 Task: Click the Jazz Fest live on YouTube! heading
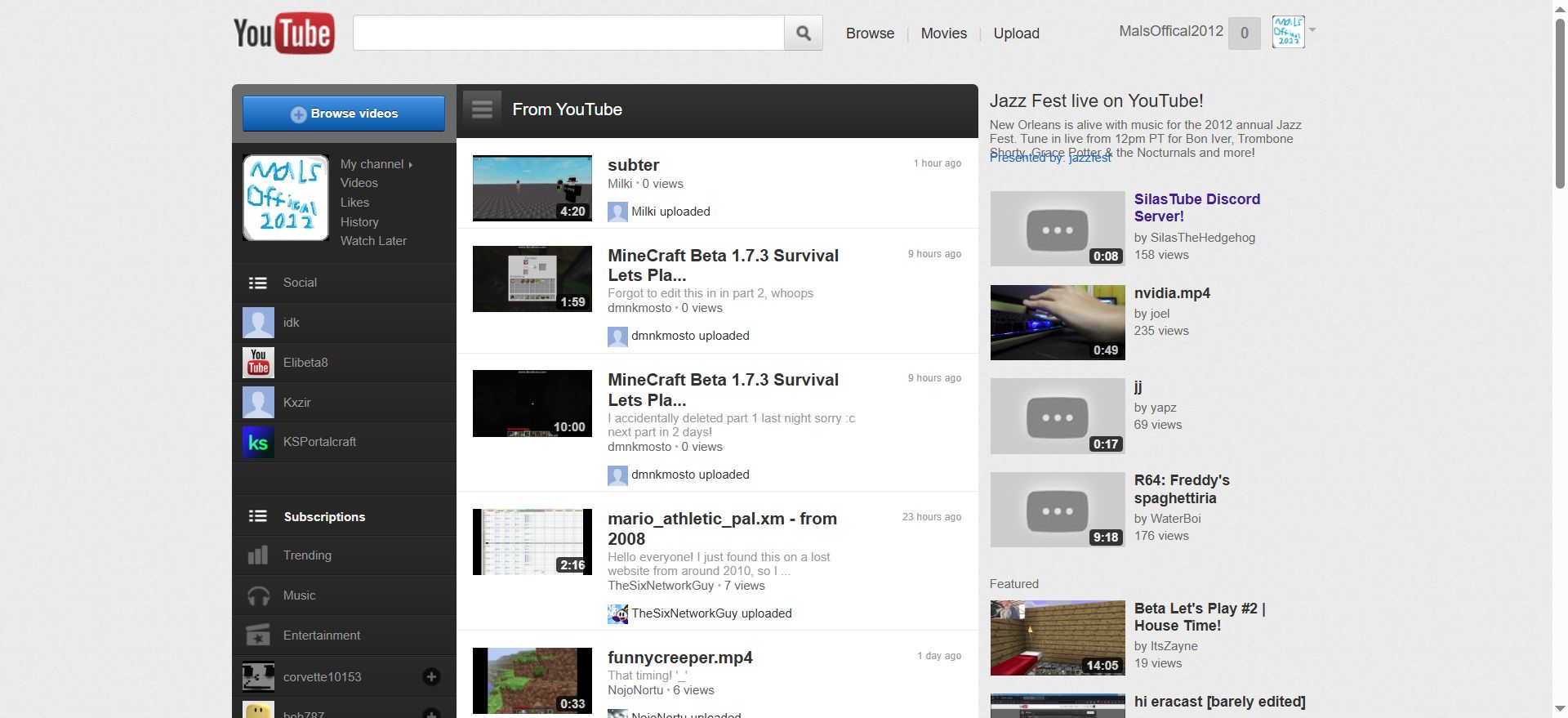pos(1096,100)
